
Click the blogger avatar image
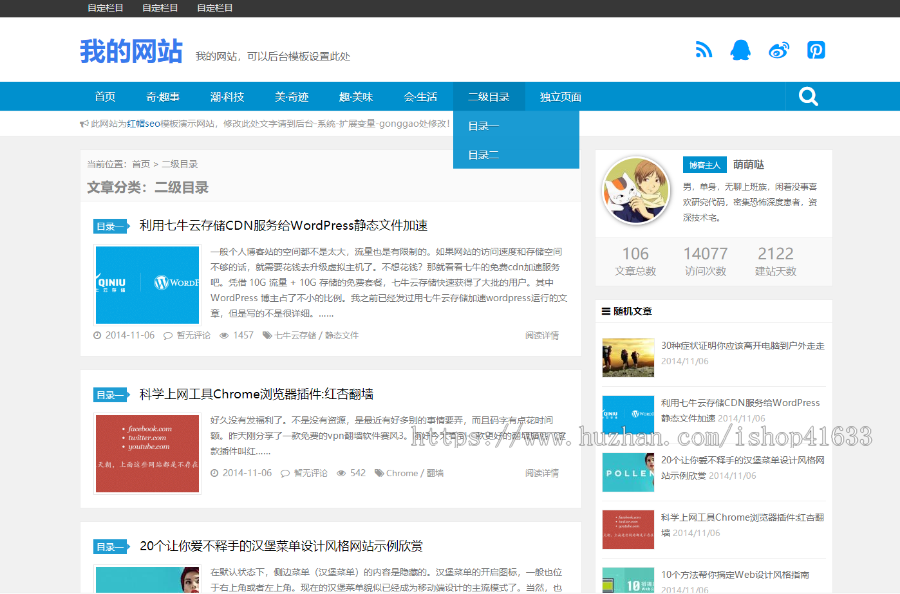click(x=635, y=191)
